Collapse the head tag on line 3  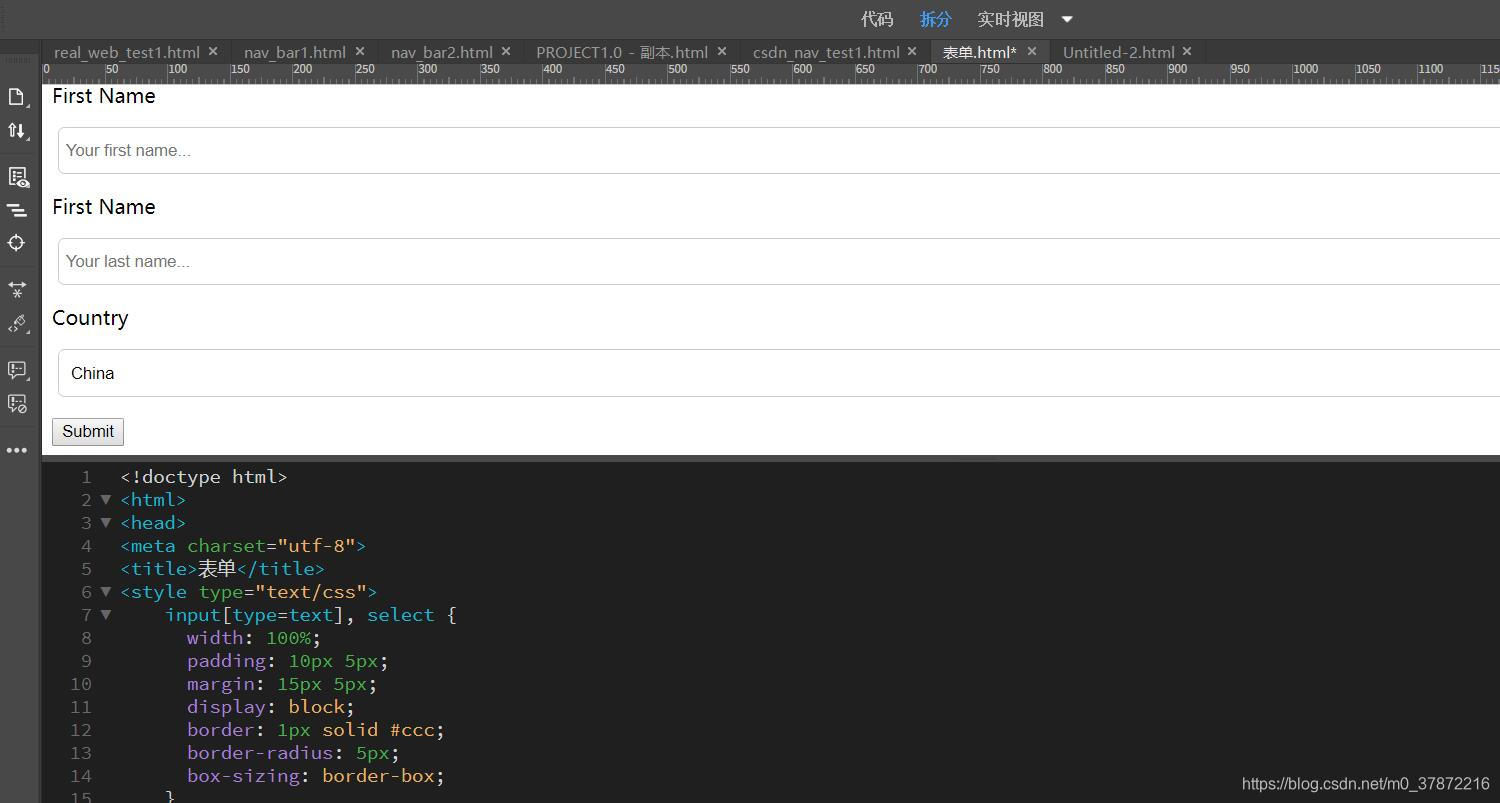click(x=105, y=523)
